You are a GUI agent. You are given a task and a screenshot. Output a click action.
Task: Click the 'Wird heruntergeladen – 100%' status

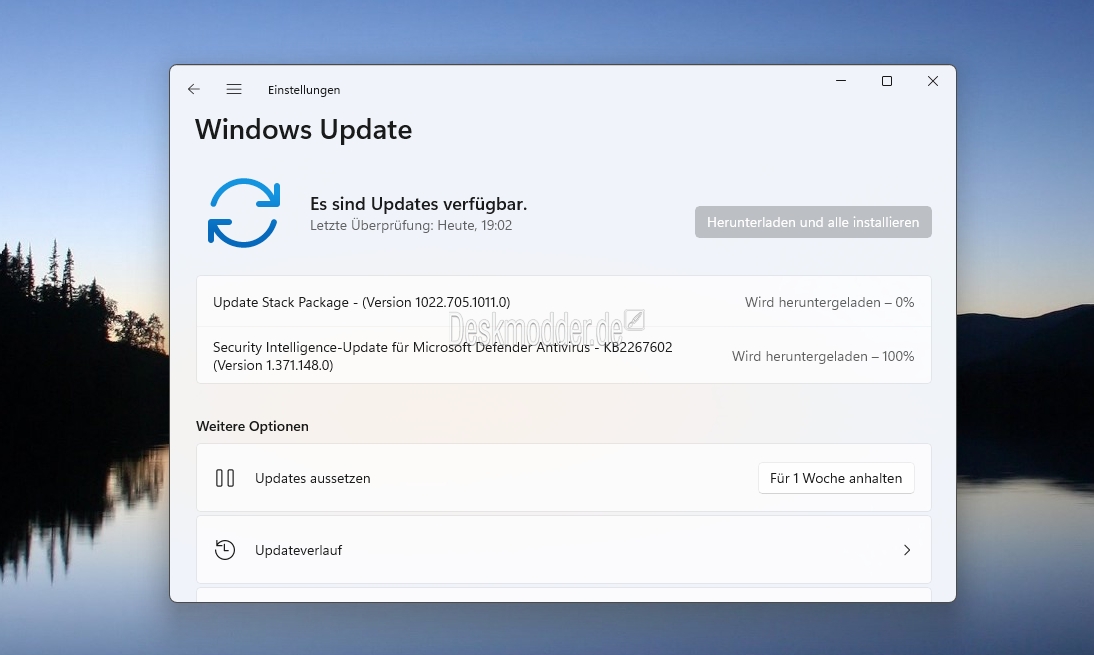pos(823,356)
